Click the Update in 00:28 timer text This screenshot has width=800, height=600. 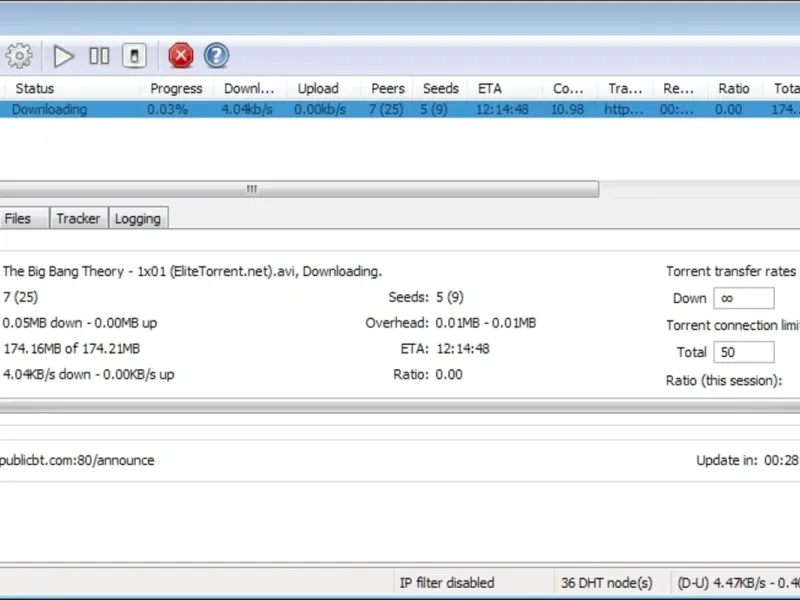[747, 460]
